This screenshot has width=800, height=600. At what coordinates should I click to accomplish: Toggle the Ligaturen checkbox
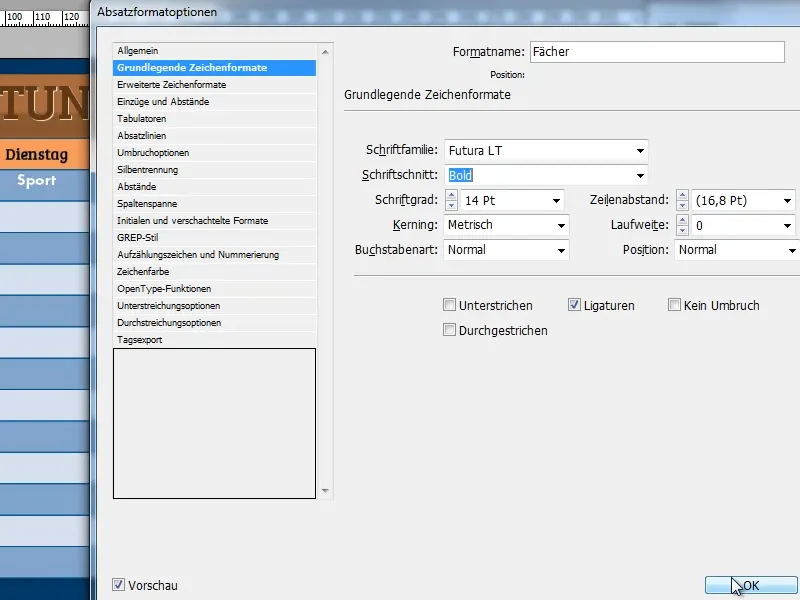tap(574, 305)
